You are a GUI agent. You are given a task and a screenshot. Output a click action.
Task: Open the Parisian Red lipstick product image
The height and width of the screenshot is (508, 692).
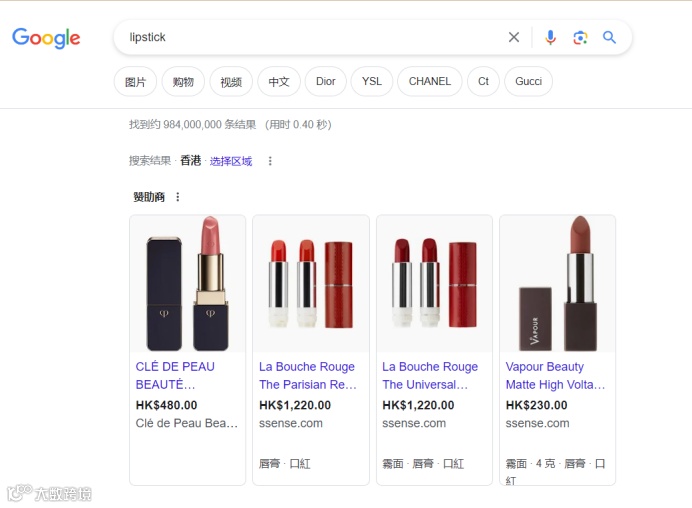(311, 283)
